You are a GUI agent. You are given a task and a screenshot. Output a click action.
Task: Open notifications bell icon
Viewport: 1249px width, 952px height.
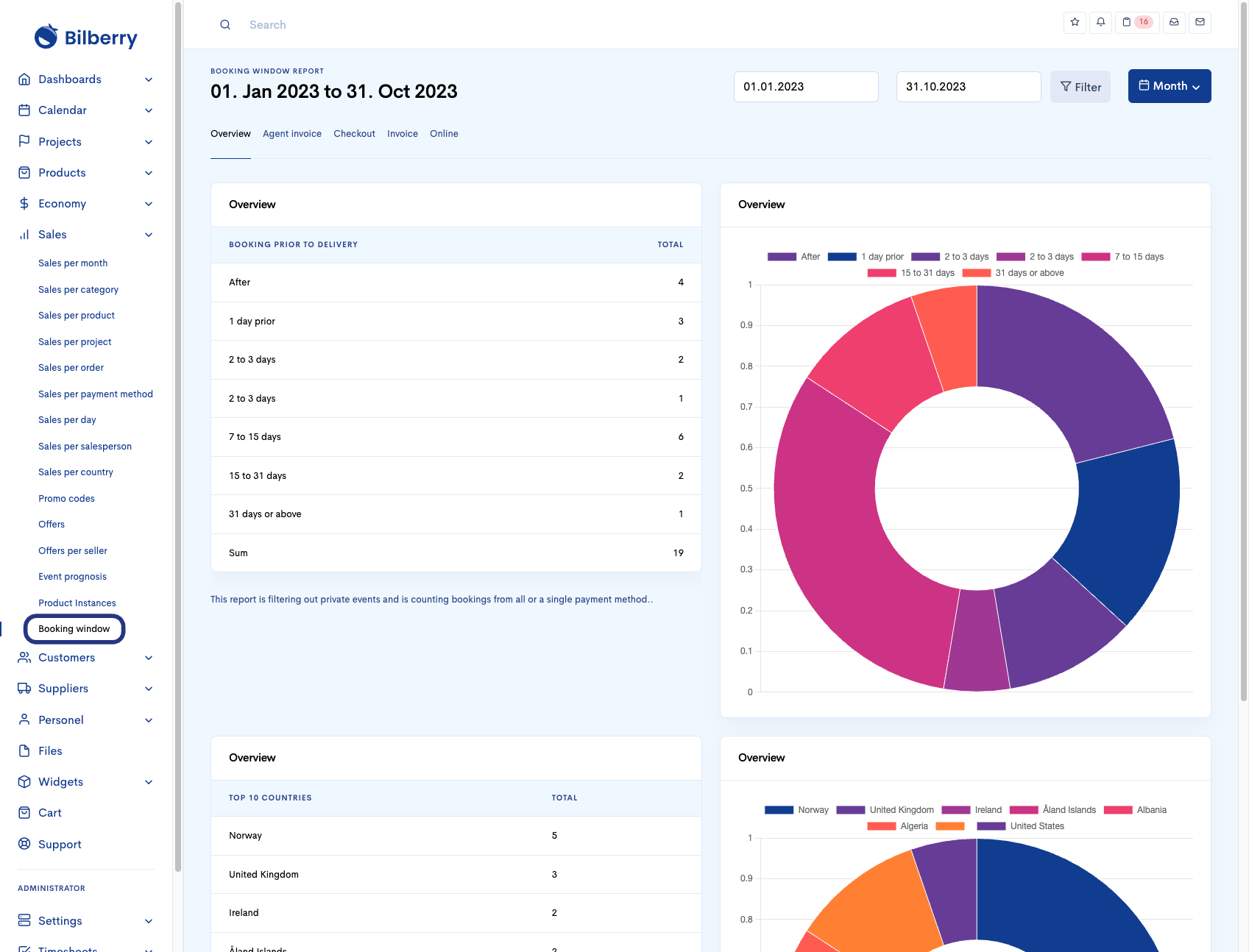1100,22
